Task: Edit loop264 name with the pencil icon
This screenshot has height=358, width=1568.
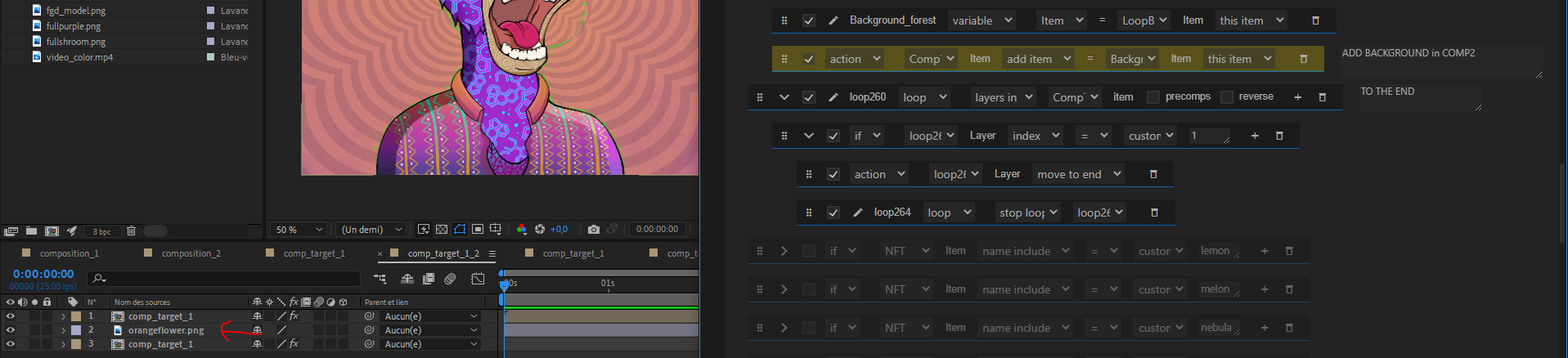Action: tap(858, 213)
